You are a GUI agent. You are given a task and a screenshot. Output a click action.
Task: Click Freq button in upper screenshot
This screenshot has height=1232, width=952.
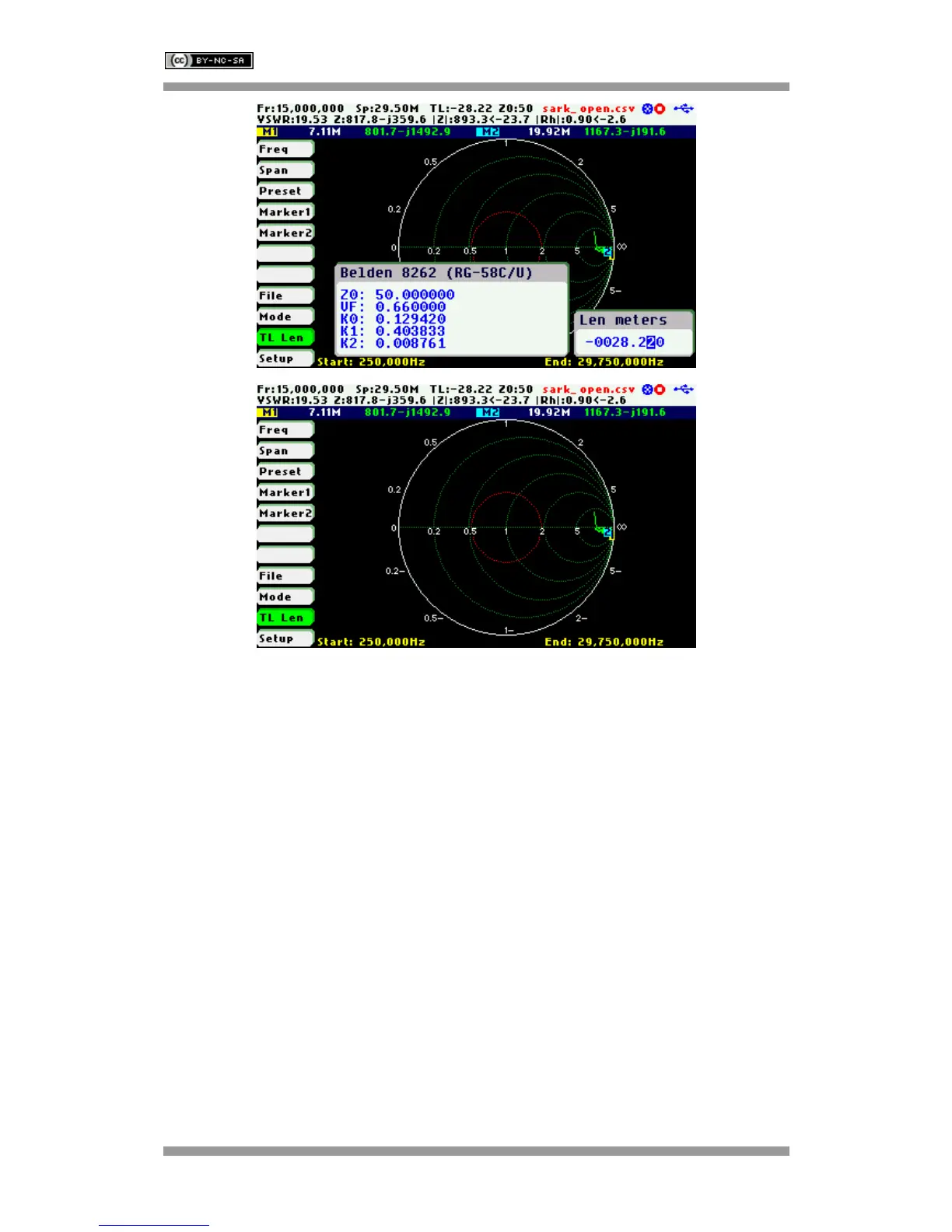(x=285, y=149)
